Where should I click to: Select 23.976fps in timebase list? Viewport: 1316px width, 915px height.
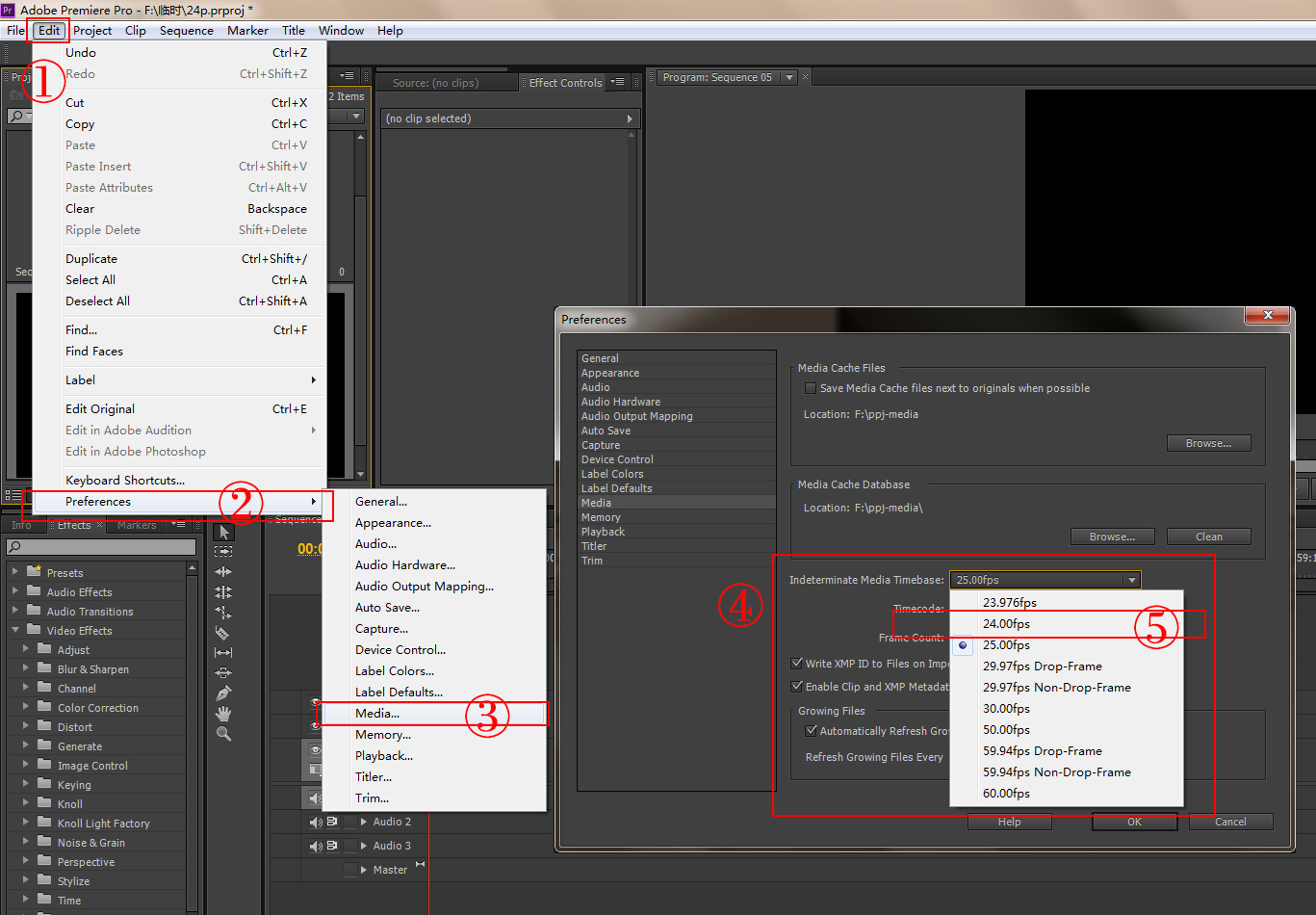click(x=1067, y=603)
